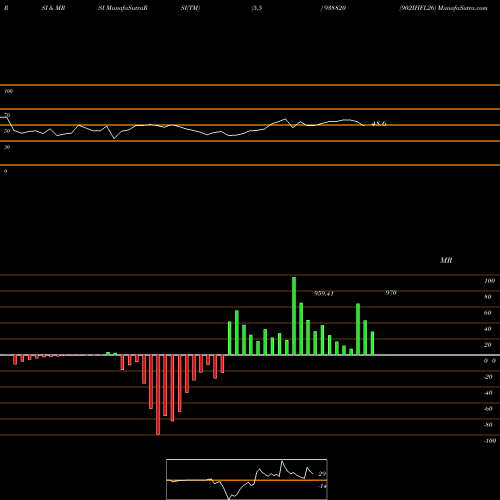The image size is (500, 500).
Task: Select the deepest red MR histogram bar
Action: point(158,395)
